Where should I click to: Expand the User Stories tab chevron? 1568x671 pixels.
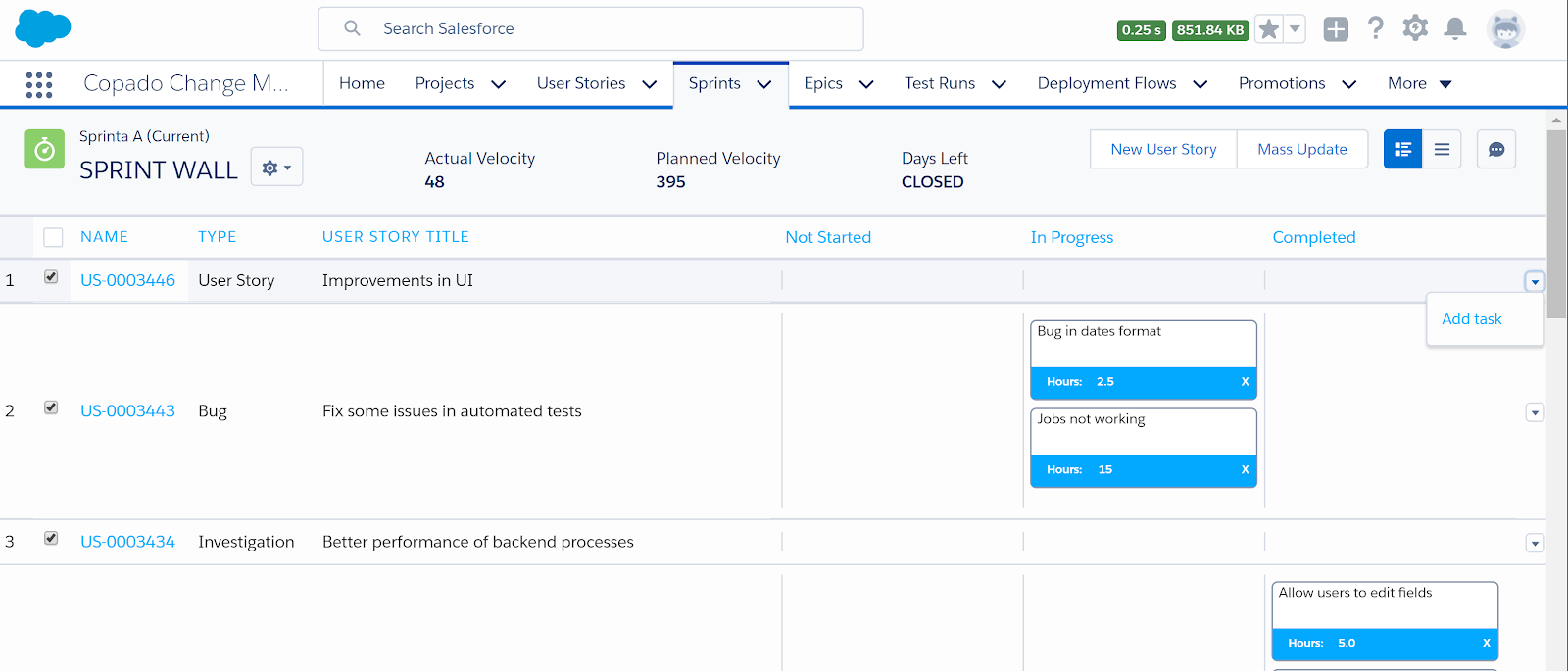tap(649, 84)
